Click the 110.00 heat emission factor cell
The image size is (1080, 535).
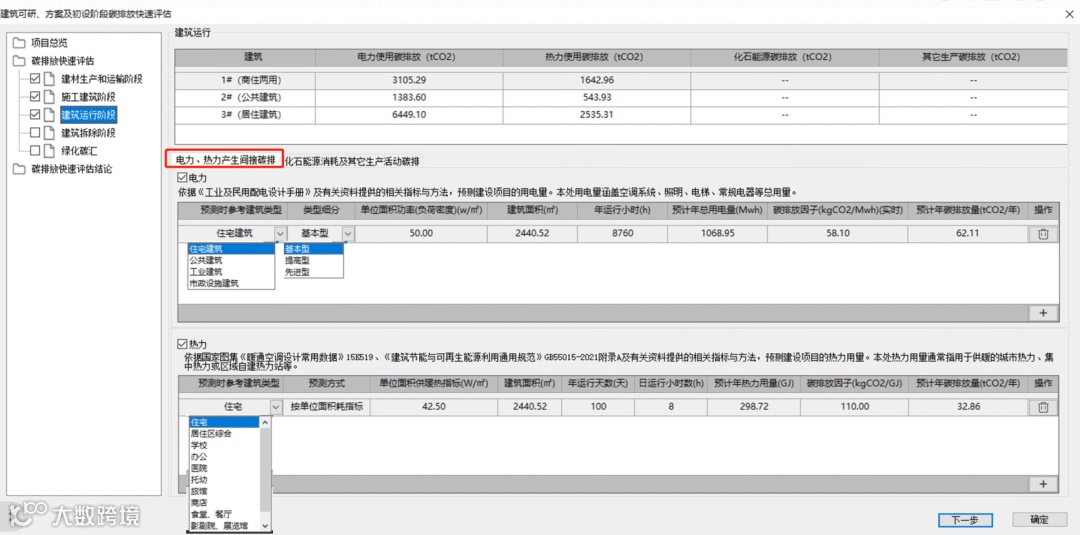pyautogui.click(x=855, y=408)
